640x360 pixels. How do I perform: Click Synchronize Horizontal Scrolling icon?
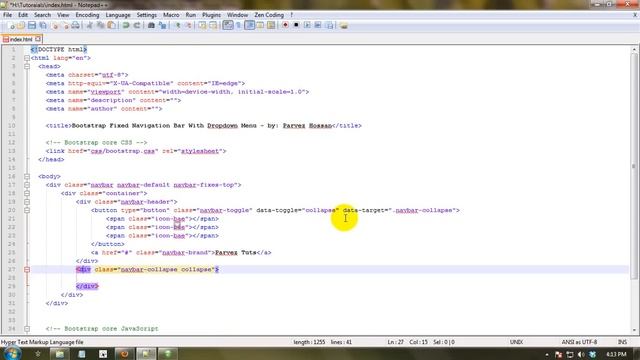tap(213, 25)
